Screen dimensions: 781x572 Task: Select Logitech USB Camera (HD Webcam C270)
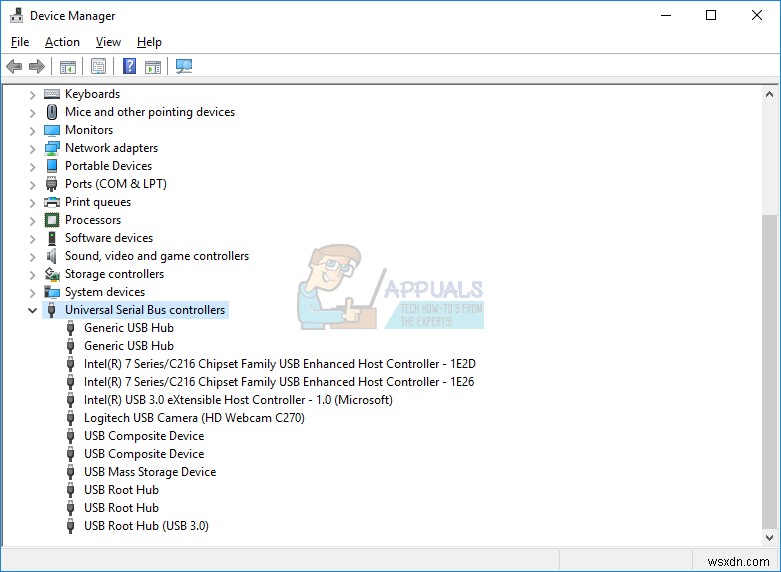[194, 418]
